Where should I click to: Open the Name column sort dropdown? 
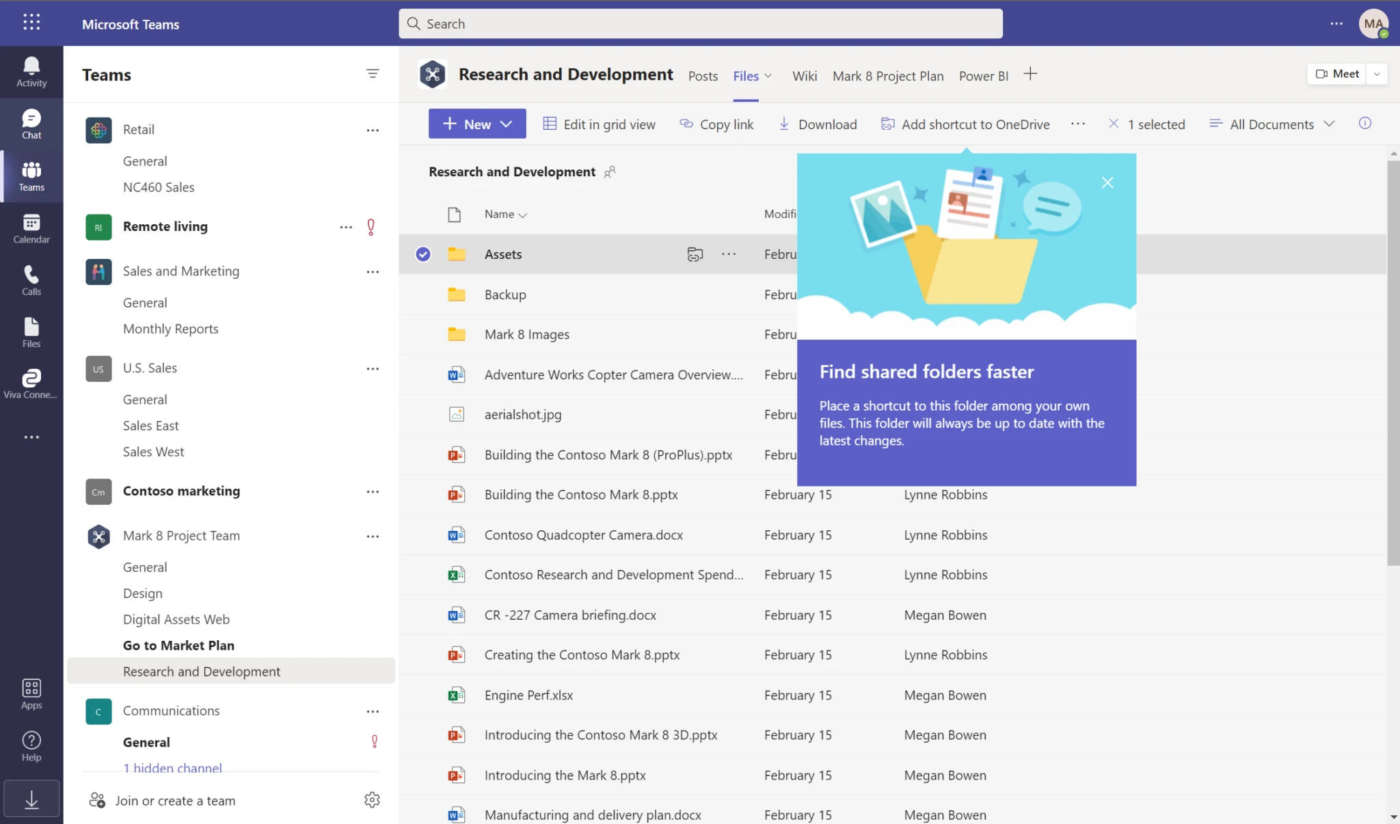(x=506, y=214)
